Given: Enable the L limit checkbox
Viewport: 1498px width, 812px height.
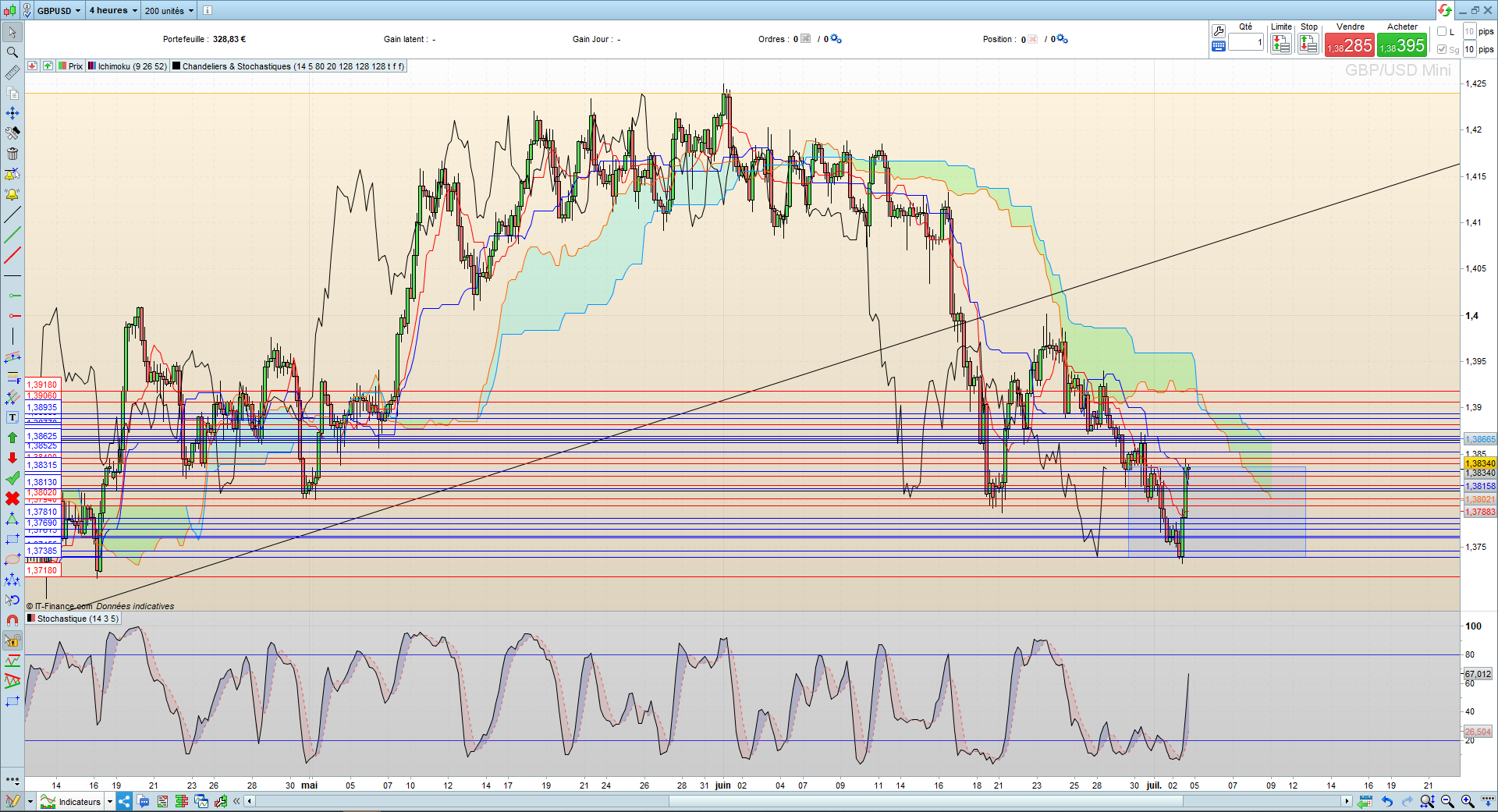Looking at the screenshot, I should click(x=1442, y=32).
